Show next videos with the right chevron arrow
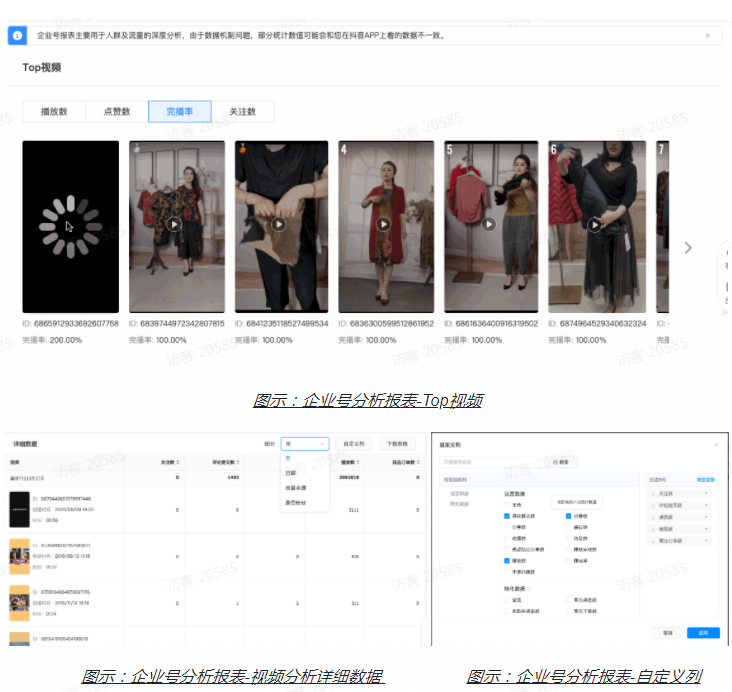The width and height of the screenshot is (732, 692). pos(688,248)
